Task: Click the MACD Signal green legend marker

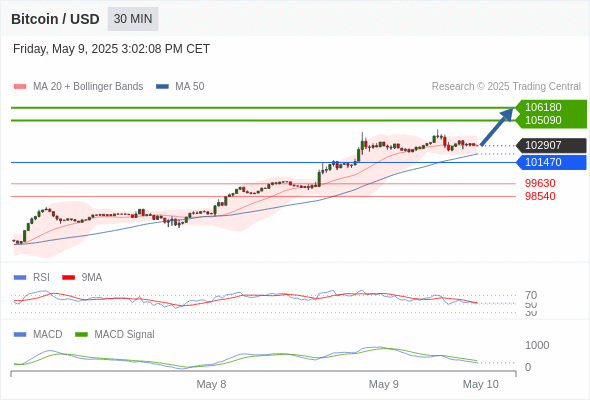Action: point(81,335)
